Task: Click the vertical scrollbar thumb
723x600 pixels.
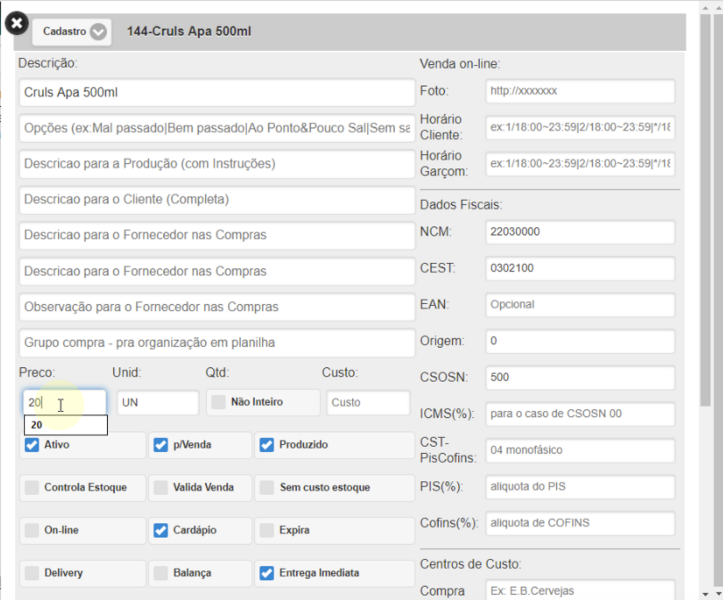Action: 705,210
